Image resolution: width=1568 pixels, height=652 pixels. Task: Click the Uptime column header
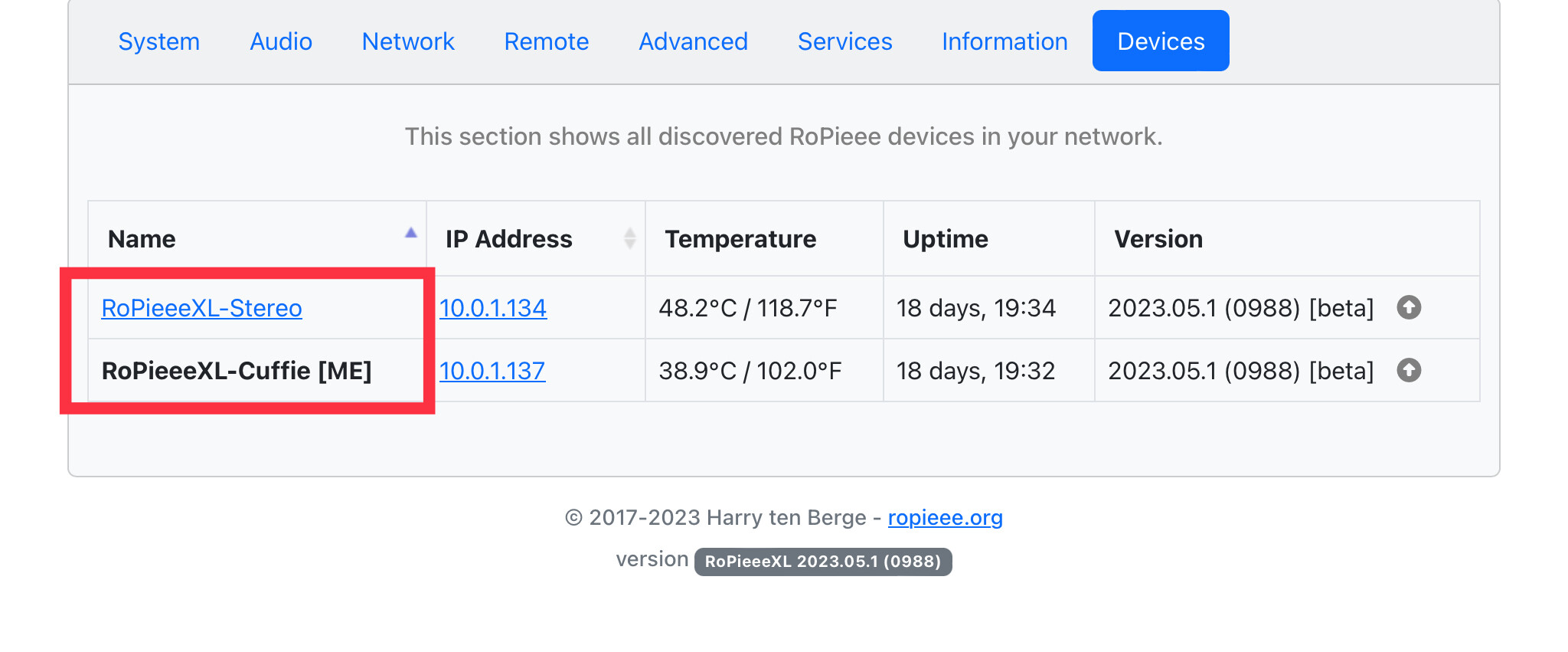tap(946, 239)
